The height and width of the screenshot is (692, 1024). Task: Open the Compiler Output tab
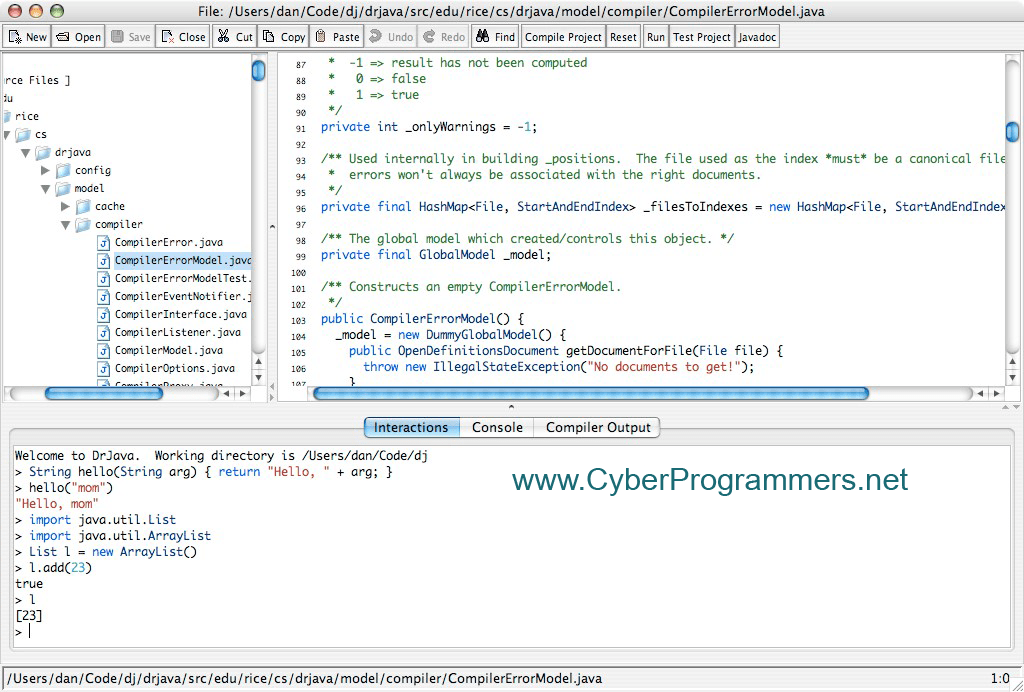point(597,427)
